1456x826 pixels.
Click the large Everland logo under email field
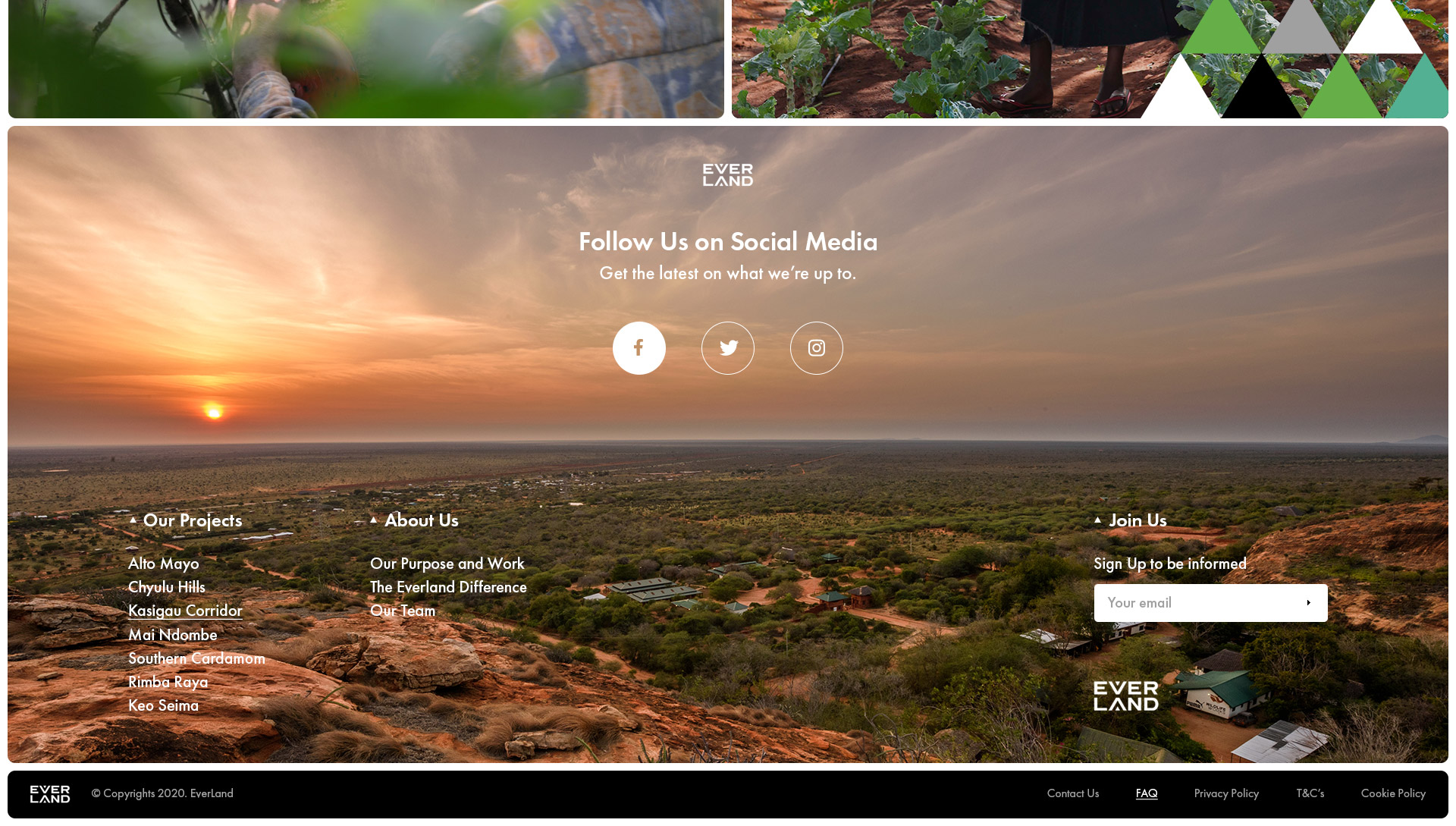coord(1126,696)
